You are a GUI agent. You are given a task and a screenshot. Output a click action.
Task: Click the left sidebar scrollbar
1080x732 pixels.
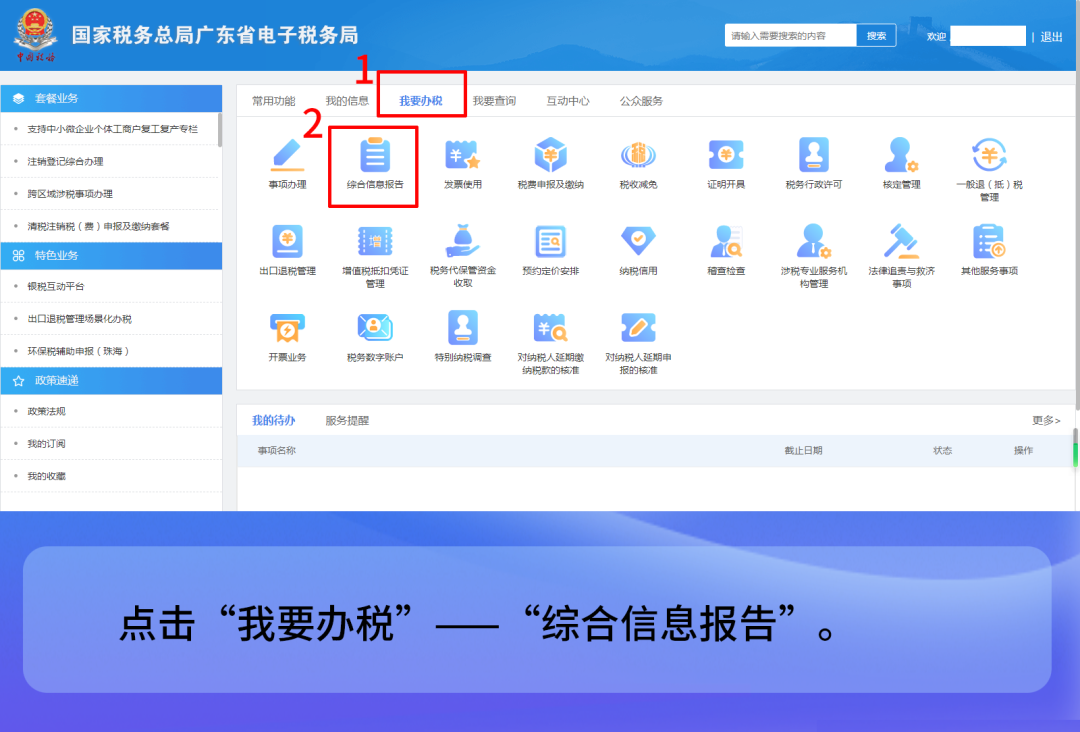tap(220, 130)
